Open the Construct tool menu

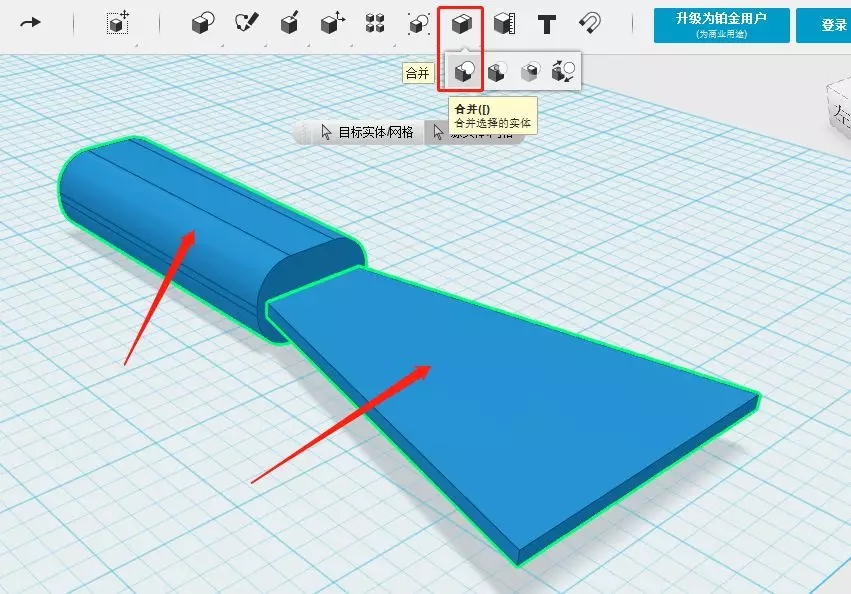[289, 23]
